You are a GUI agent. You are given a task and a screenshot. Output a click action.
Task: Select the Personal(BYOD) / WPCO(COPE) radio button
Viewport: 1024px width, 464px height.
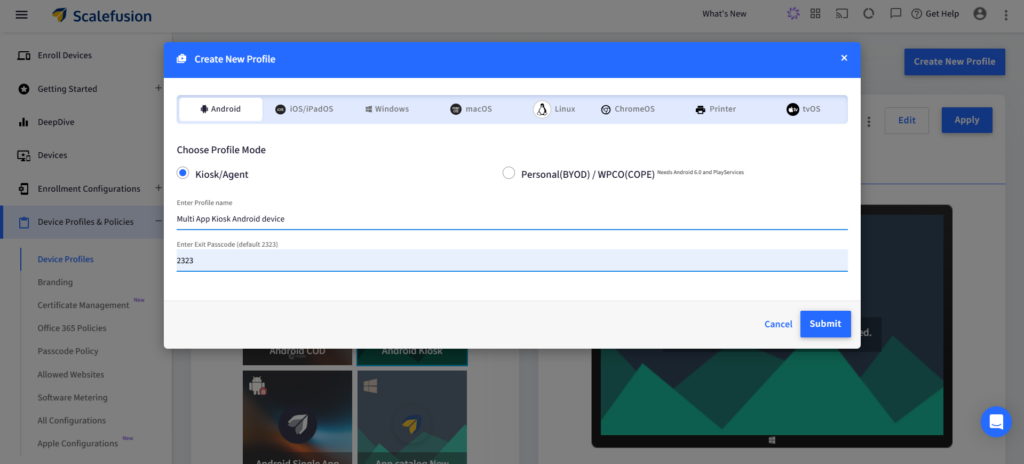coord(508,173)
